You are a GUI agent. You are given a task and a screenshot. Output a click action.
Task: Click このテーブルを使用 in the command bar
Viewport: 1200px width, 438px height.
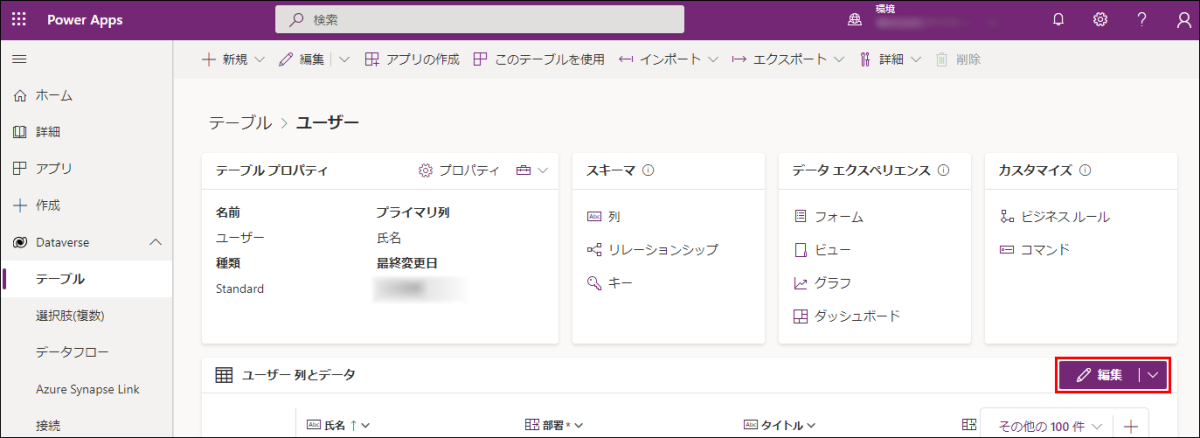pyautogui.click(x=538, y=59)
